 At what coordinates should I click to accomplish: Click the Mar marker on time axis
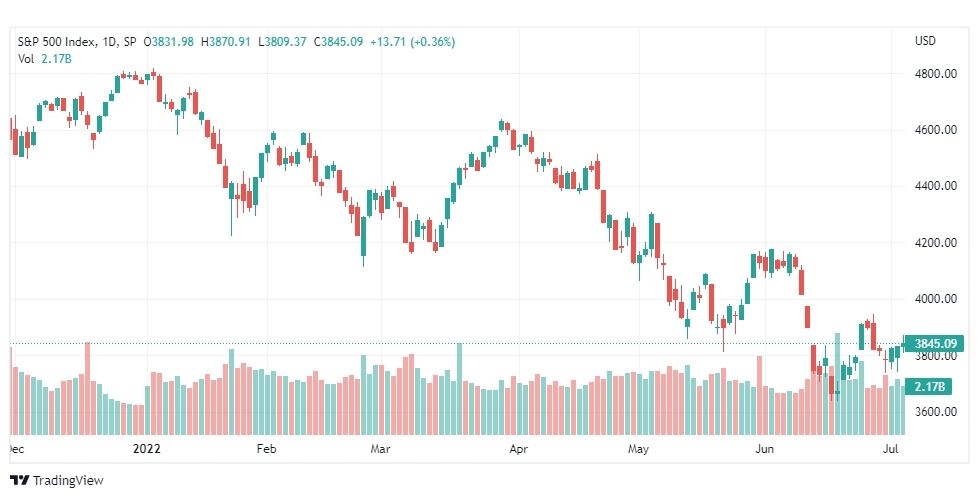(x=380, y=449)
